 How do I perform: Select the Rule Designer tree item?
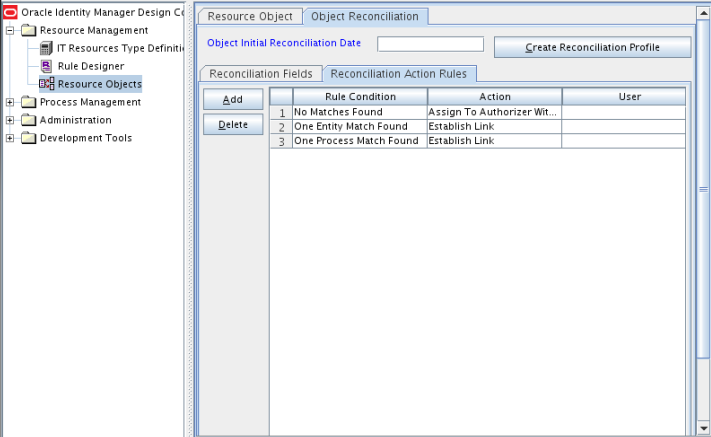(x=91, y=66)
